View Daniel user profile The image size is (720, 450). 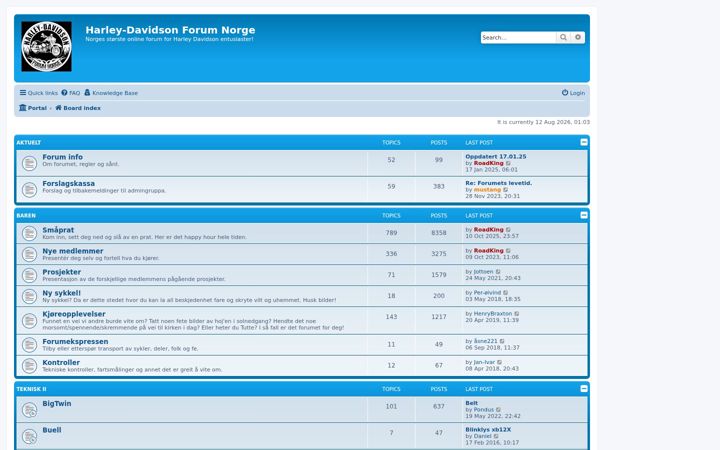[x=483, y=436]
